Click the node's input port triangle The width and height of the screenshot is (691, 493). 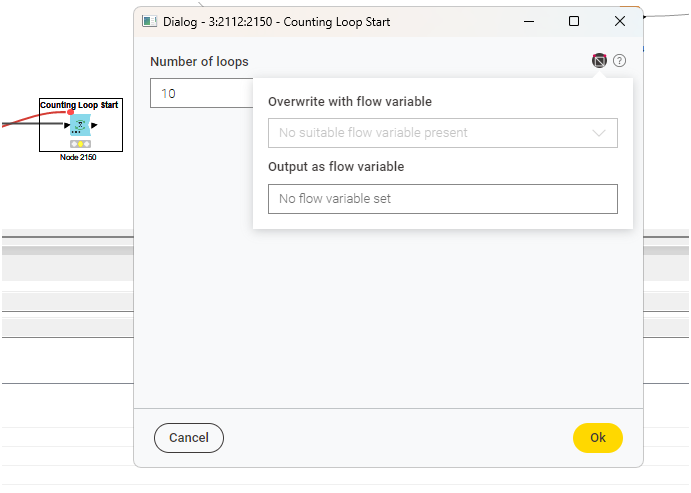click(x=66, y=126)
